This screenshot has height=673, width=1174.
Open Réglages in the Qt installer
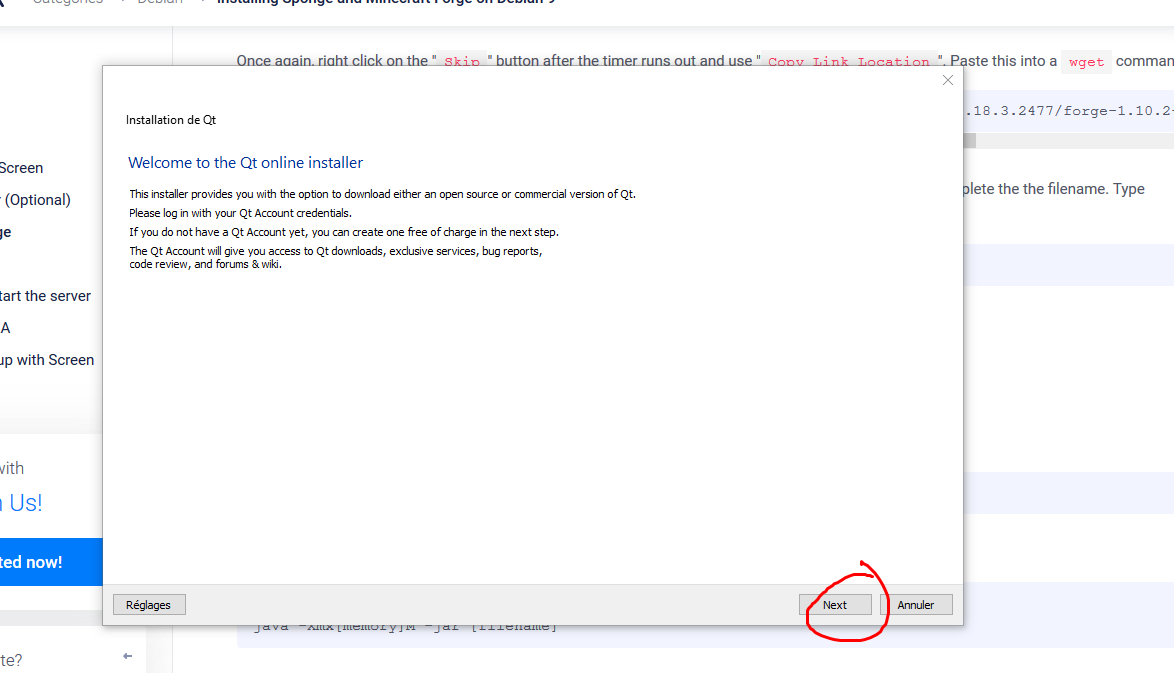click(x=149, y=605)
